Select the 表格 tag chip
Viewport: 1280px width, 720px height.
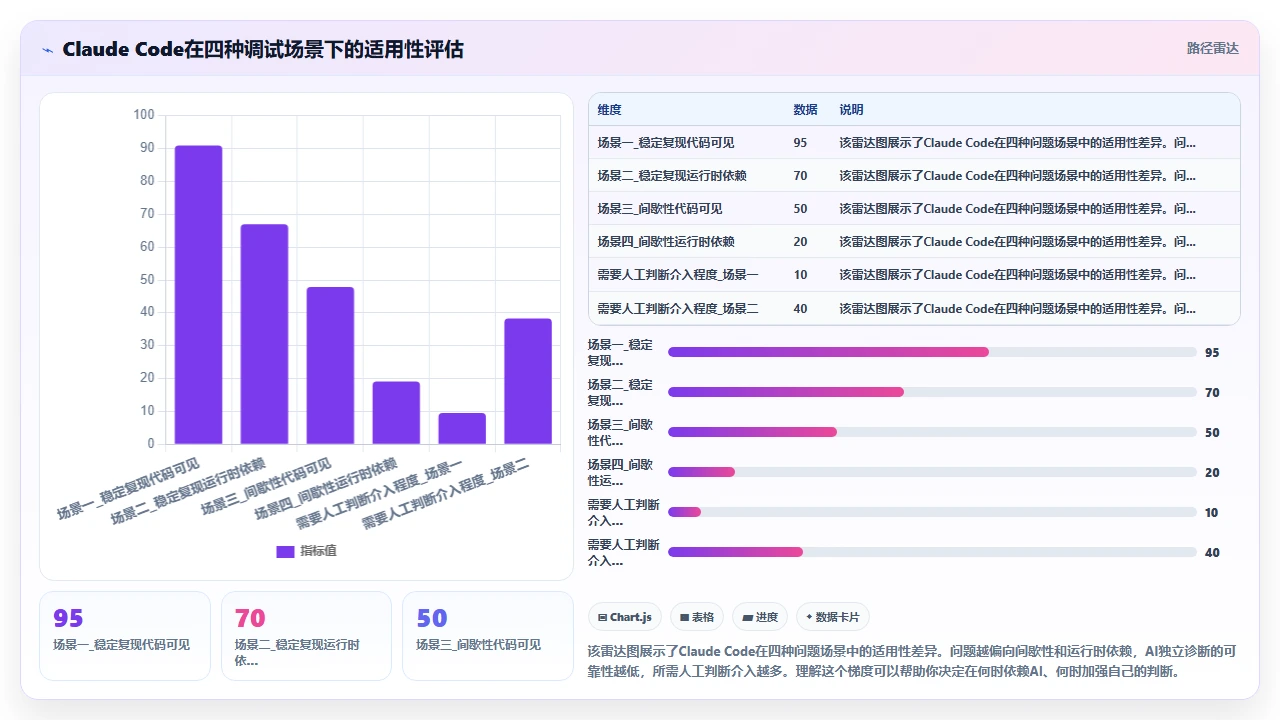click(697, 617)
